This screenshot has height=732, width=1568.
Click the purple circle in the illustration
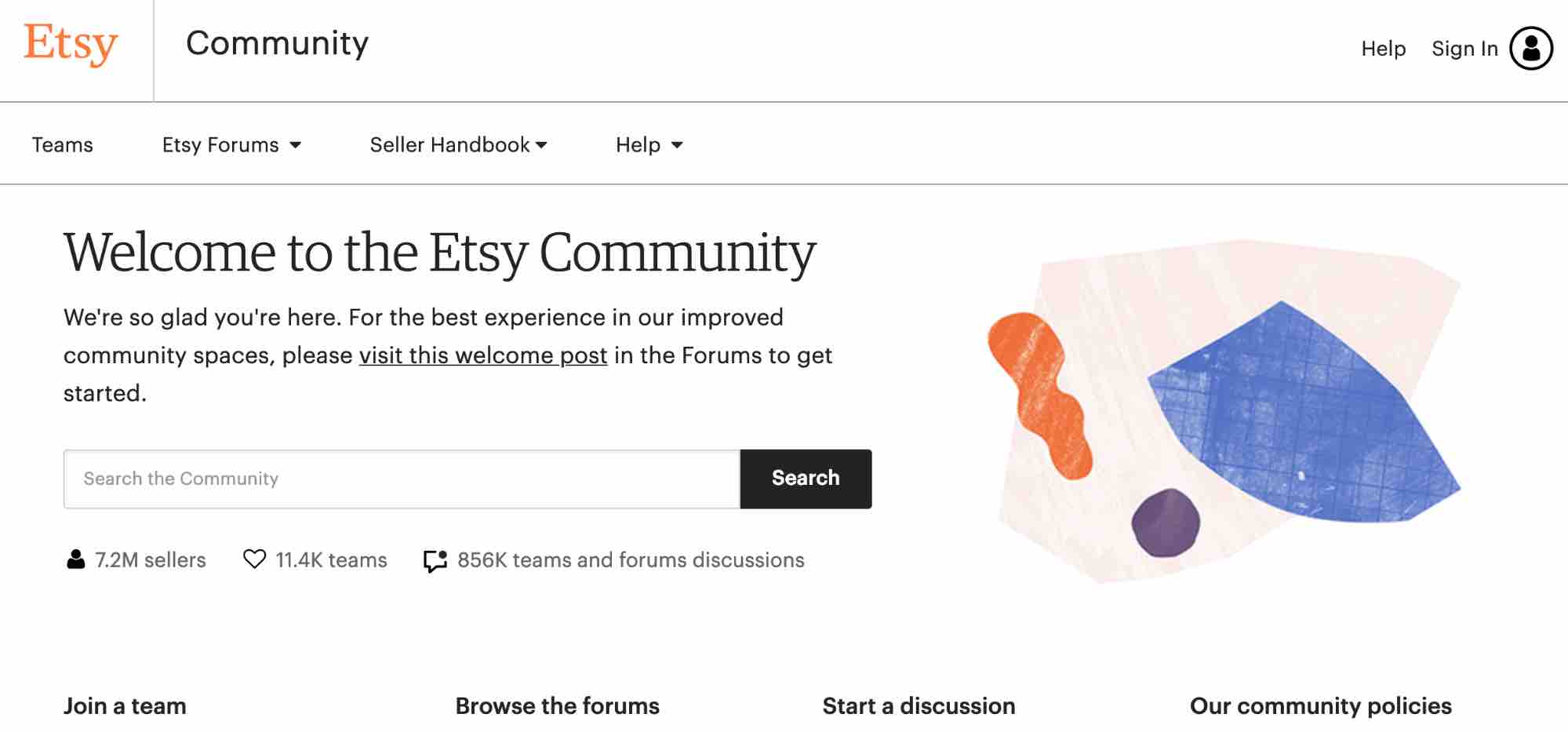[x=1166, y=523]
